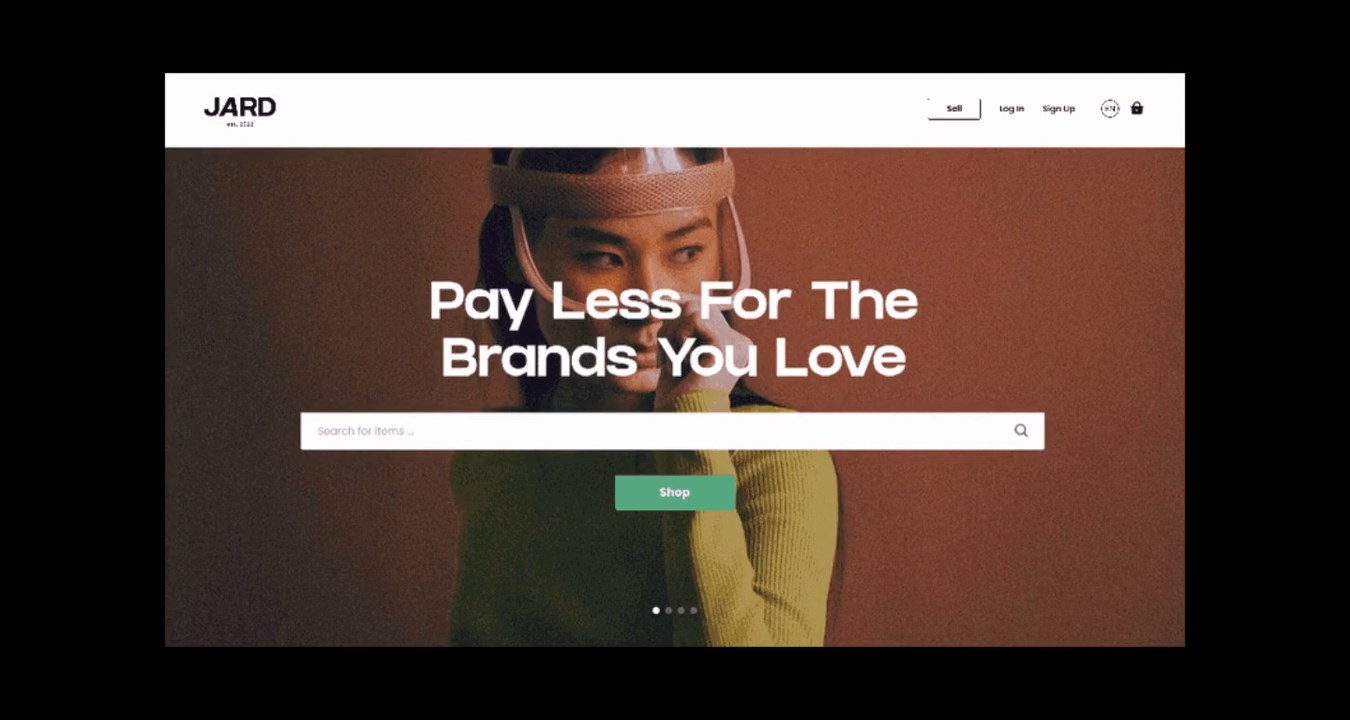1350x720 pixels.
Task: Open the Sign Up link
Action: coord(1058,109)
